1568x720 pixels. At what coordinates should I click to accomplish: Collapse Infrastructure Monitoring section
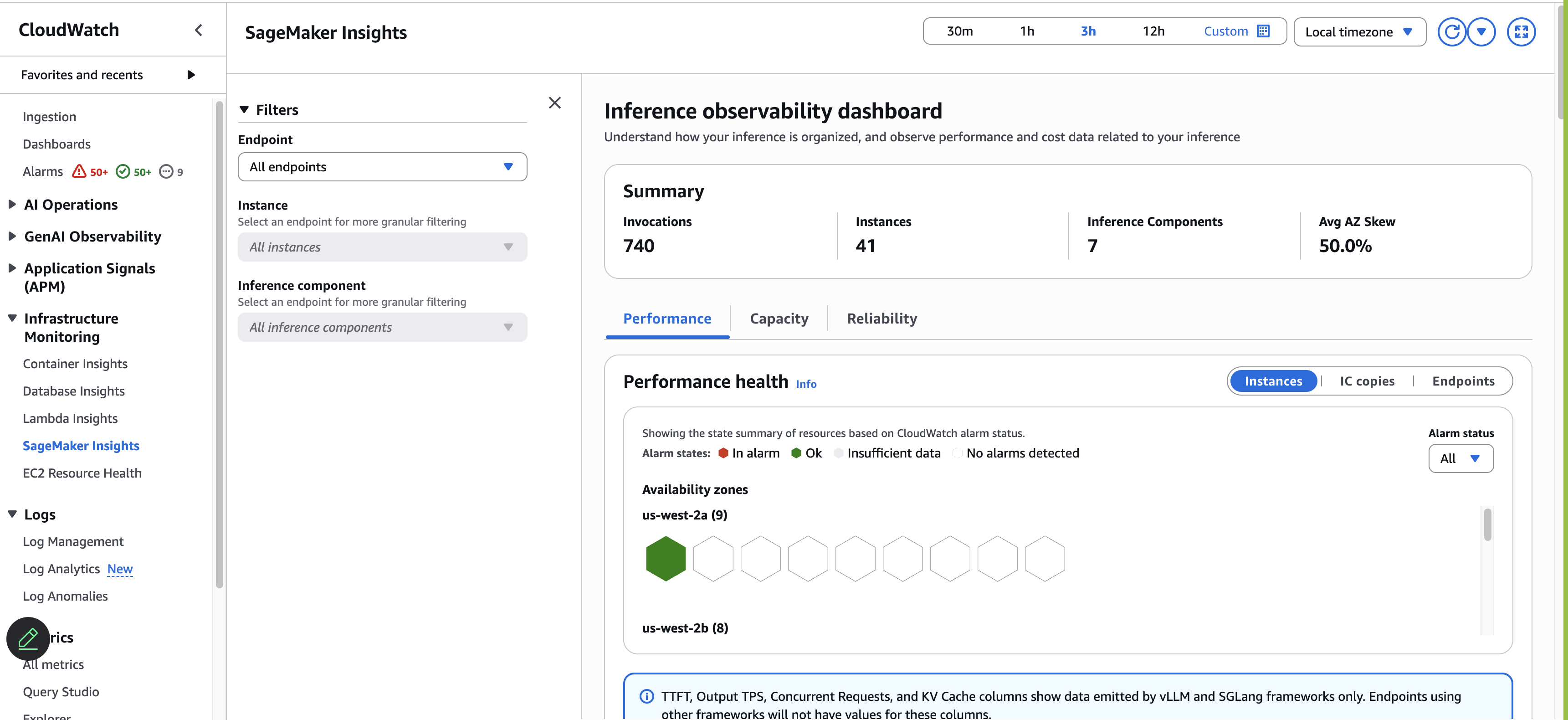[12, 318]
